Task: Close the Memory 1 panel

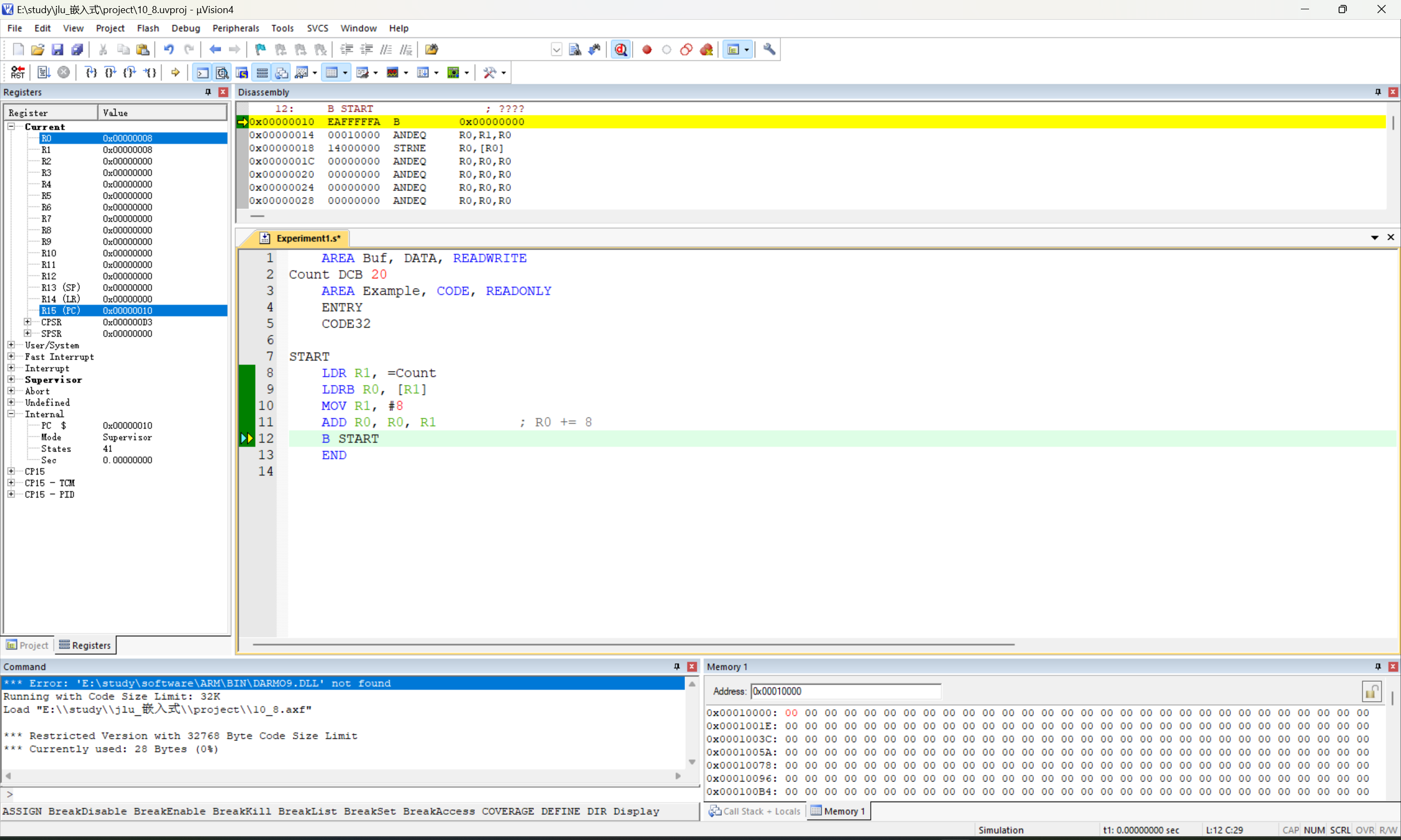Action: tap(1393, 667)
